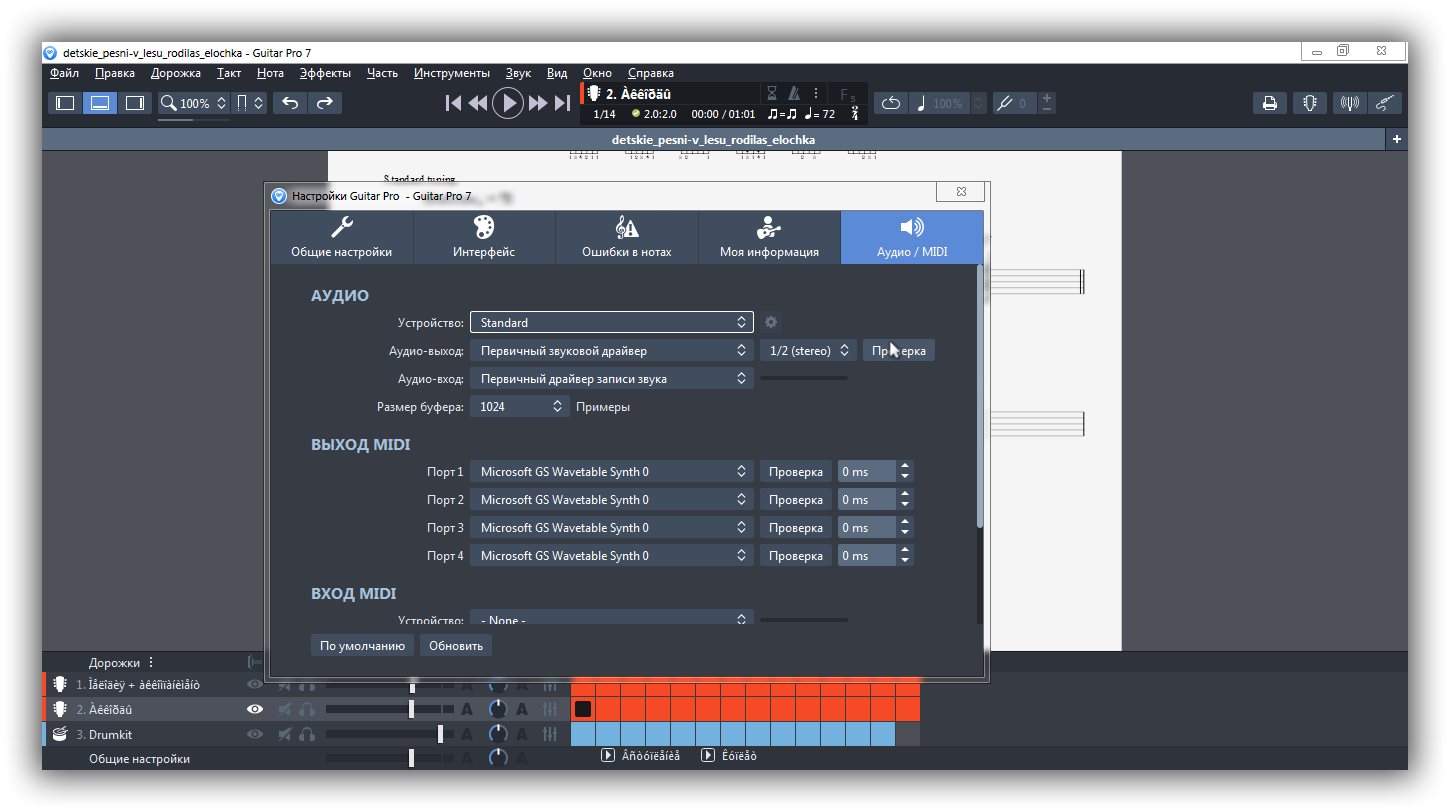Click the Обновить button

point(456,646)
